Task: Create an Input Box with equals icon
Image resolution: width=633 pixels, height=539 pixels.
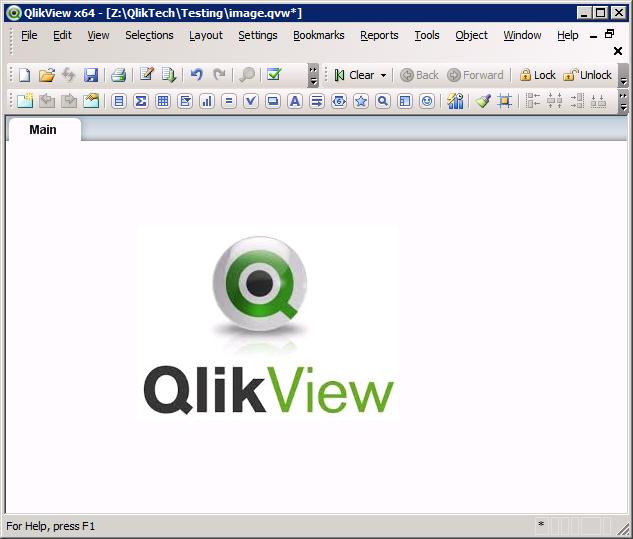Action: click(229, 101)
